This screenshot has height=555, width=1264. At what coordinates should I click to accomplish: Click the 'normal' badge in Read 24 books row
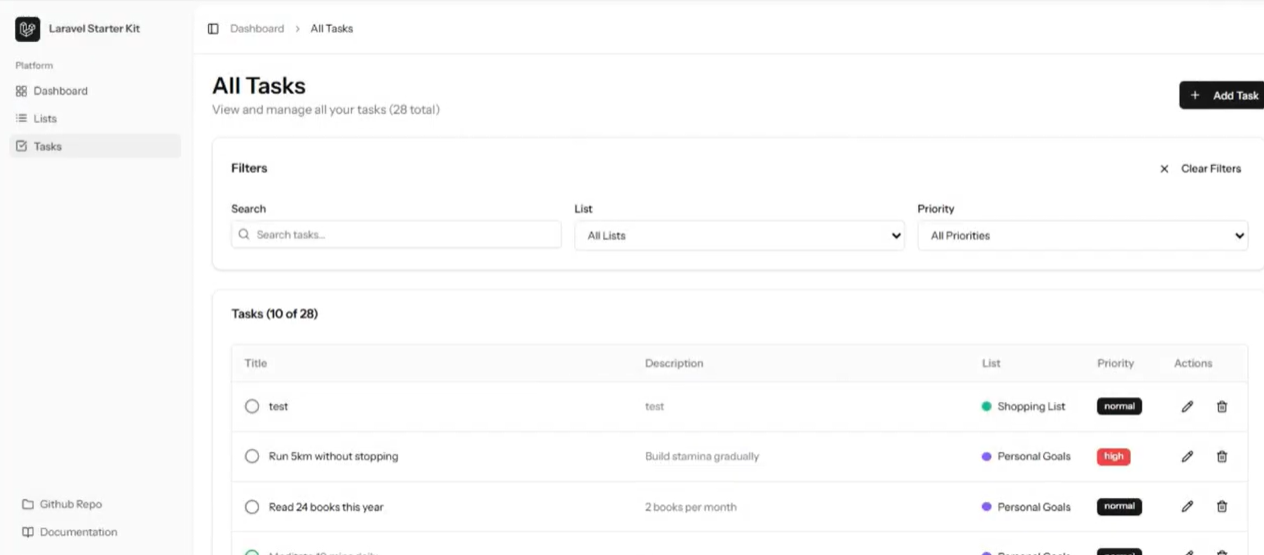1119,507
